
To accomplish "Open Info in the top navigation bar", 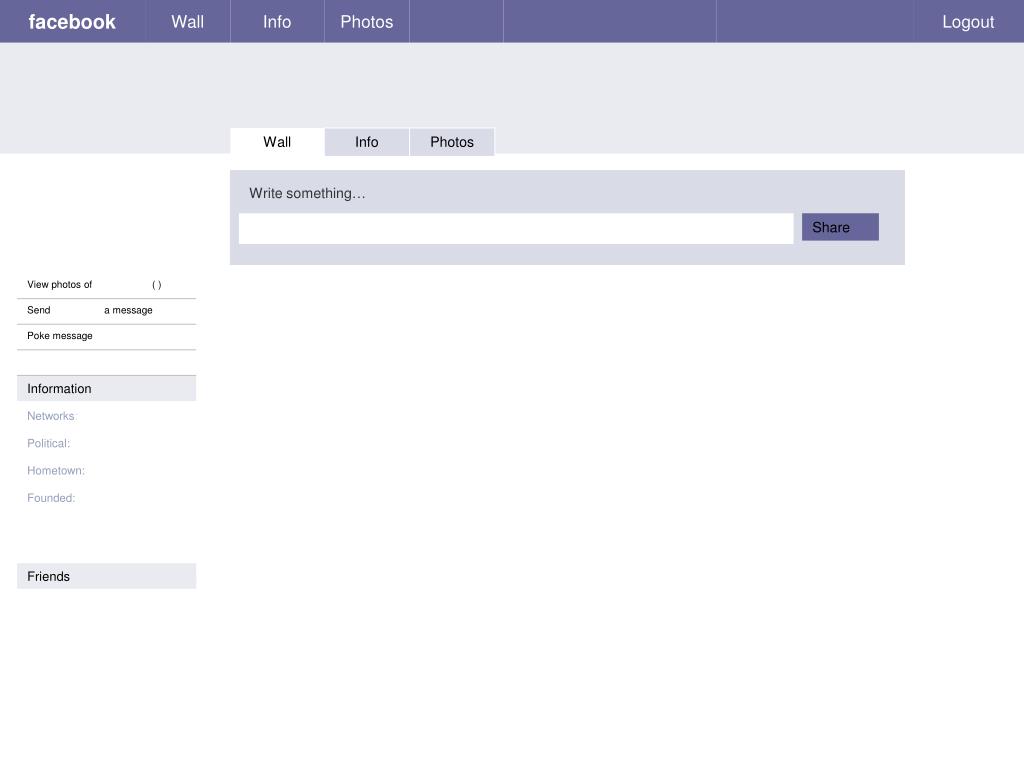I will pyautogui.click(x=277, y=22).
